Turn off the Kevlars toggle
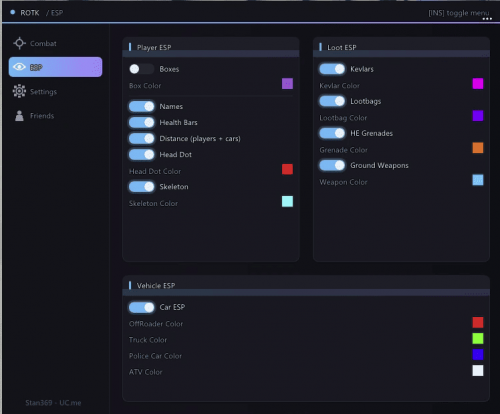This screenshot has width=500, height=414. [x=332, y=69]
